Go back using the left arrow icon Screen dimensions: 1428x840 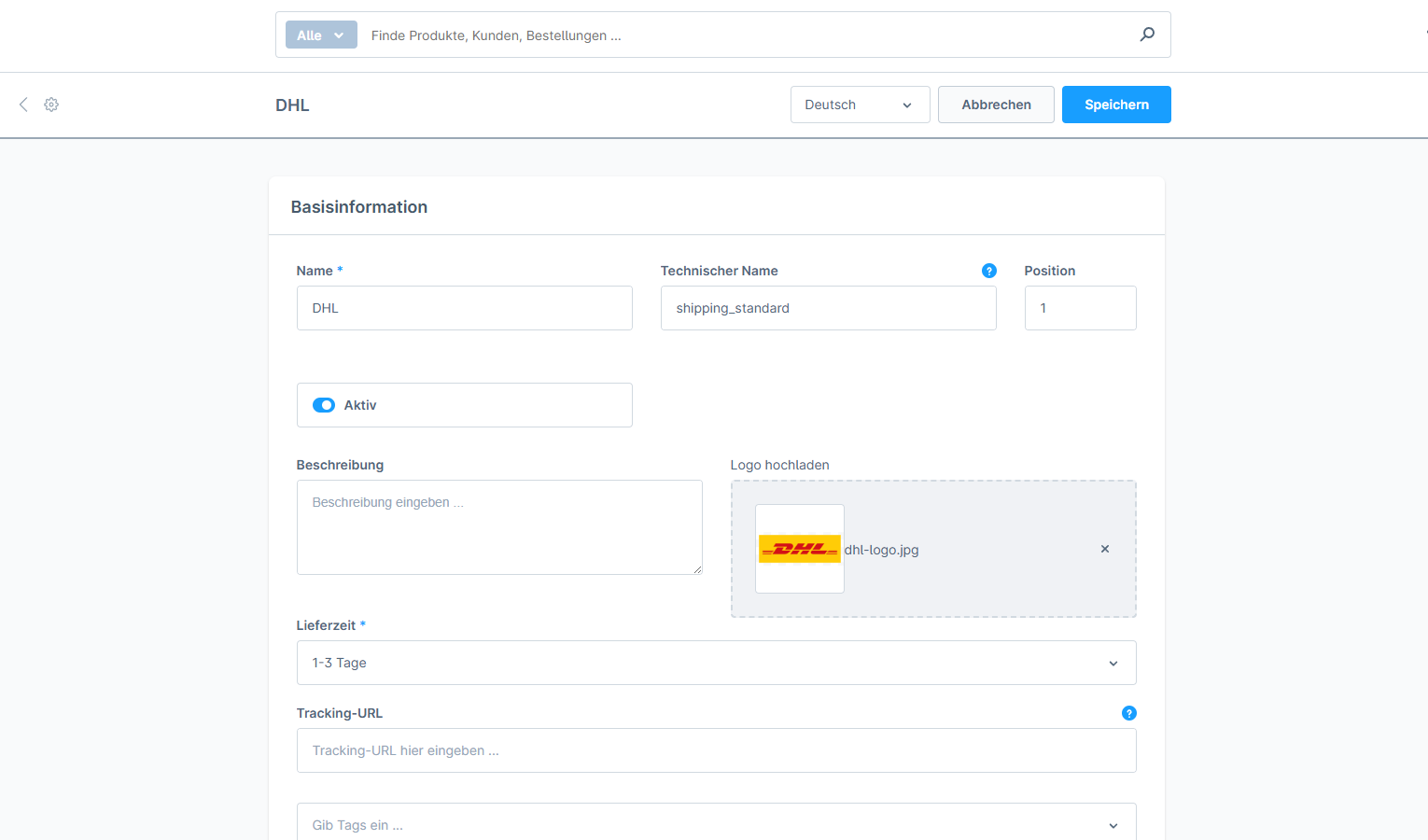23,105
